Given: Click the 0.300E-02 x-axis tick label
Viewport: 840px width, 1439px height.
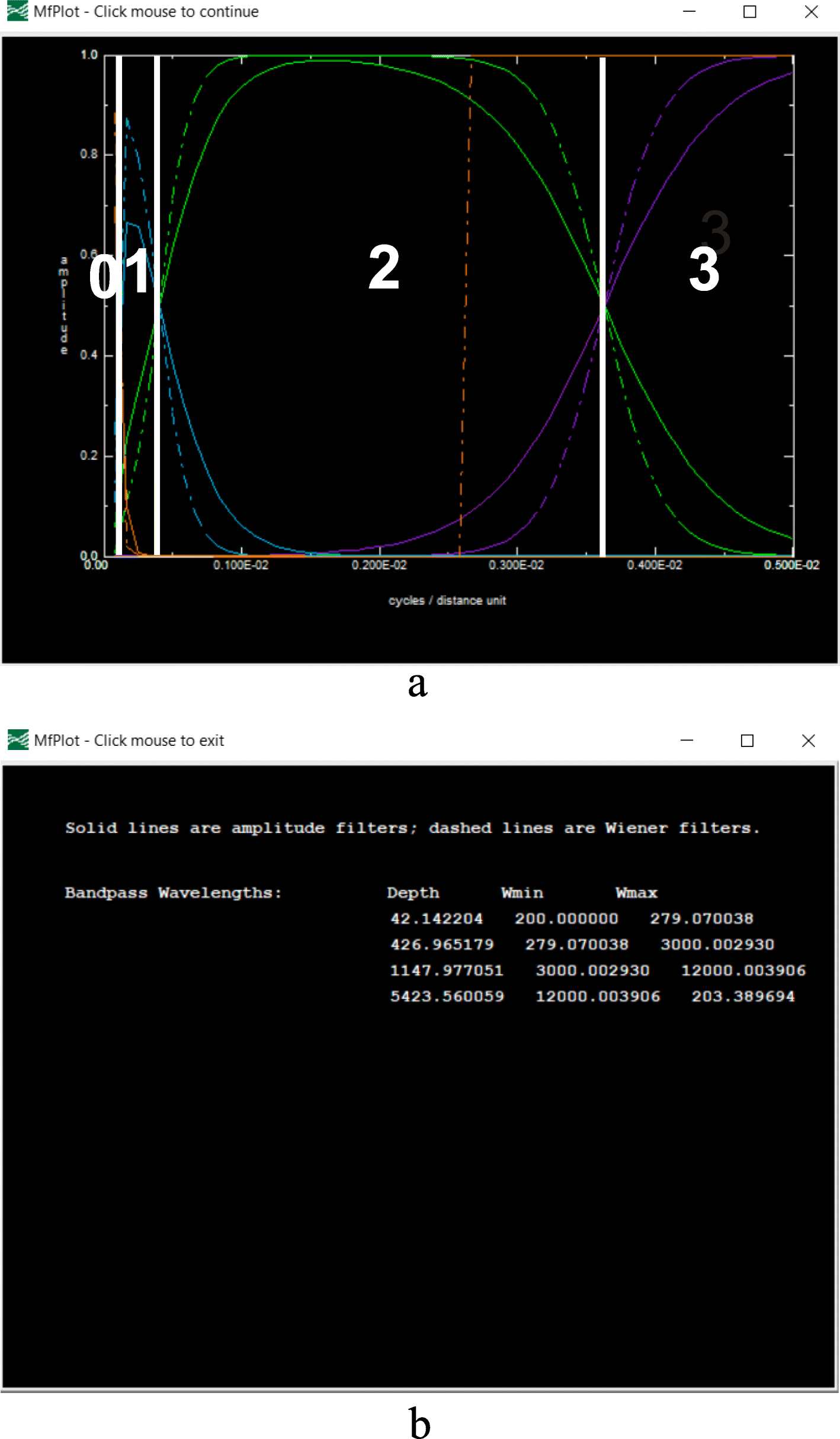Looking at the screenshot, I should (x=516, y=565).
